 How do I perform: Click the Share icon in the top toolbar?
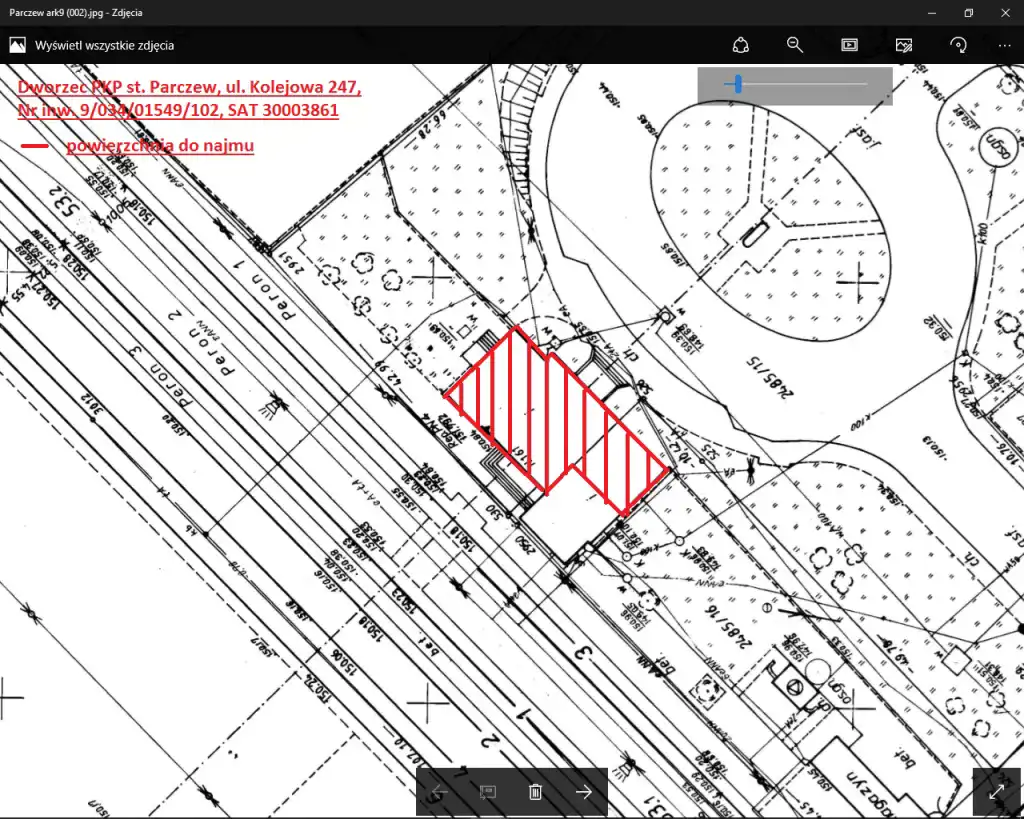[x=740, y=45]
